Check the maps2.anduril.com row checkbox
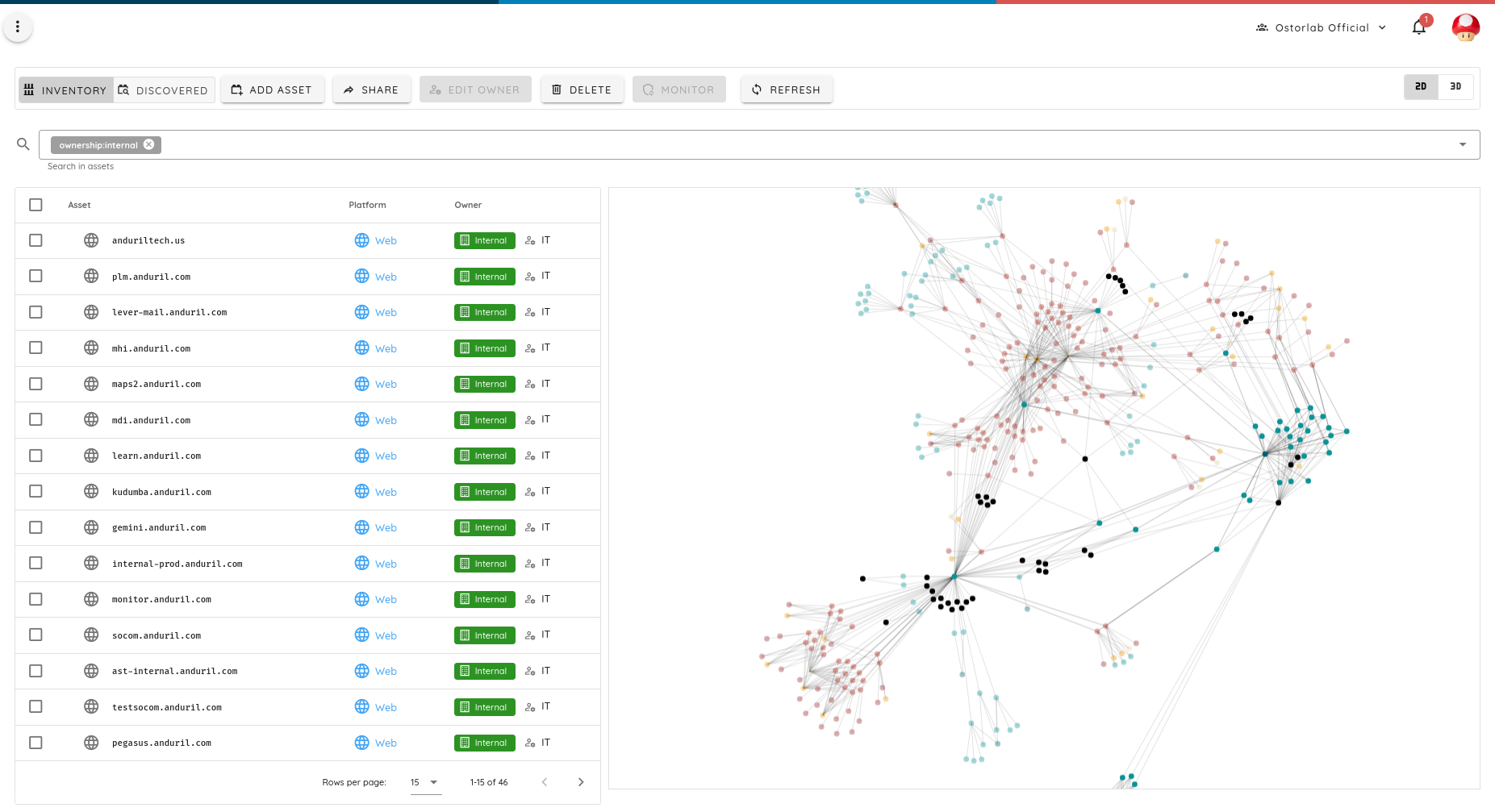Viewport: 1495px width, 812px height. pos(35,384)
